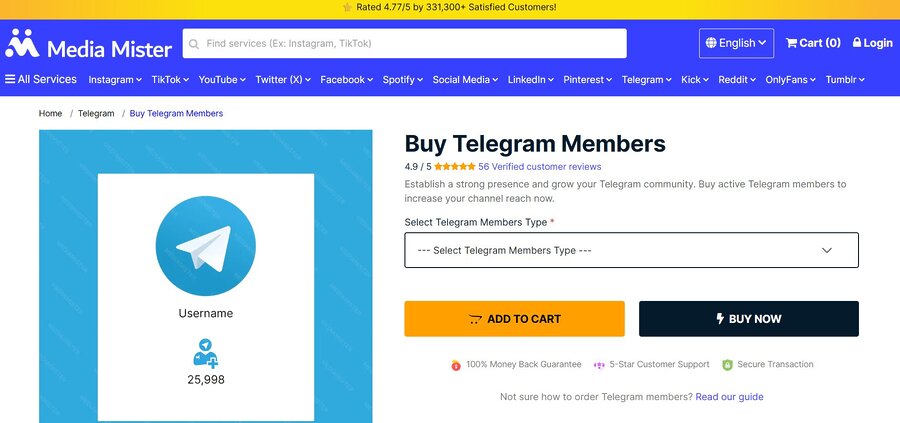The image size is (900, 423).
Task: Expand Select Telegram Members Type dropdown
Action: [x=631, y=250]
